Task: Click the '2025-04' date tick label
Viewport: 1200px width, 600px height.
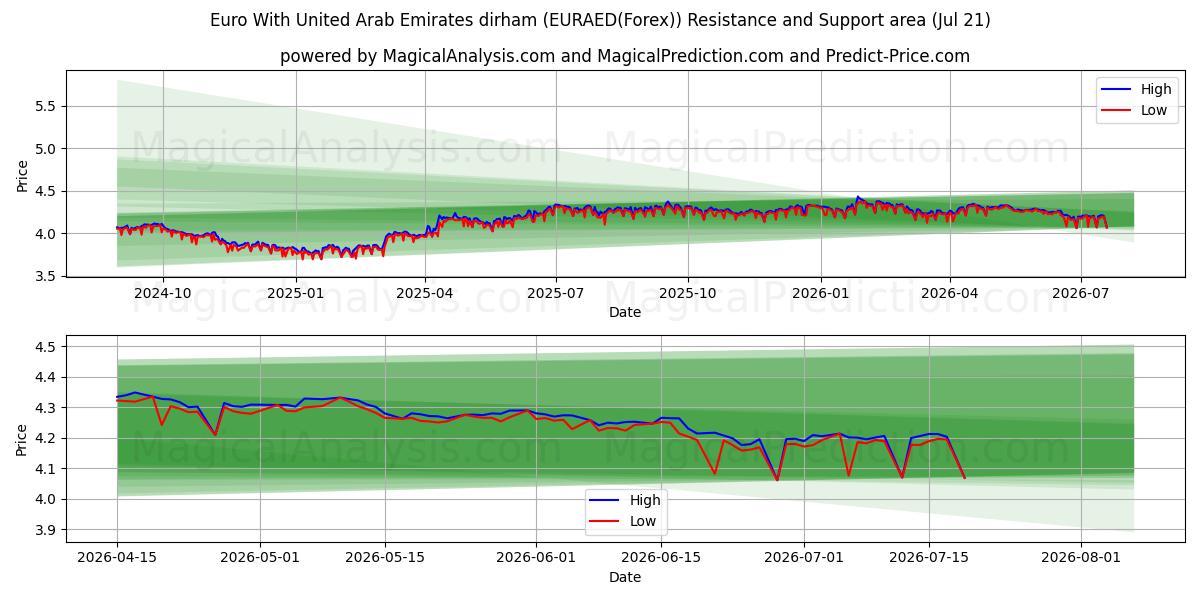Action: point(425,293)
